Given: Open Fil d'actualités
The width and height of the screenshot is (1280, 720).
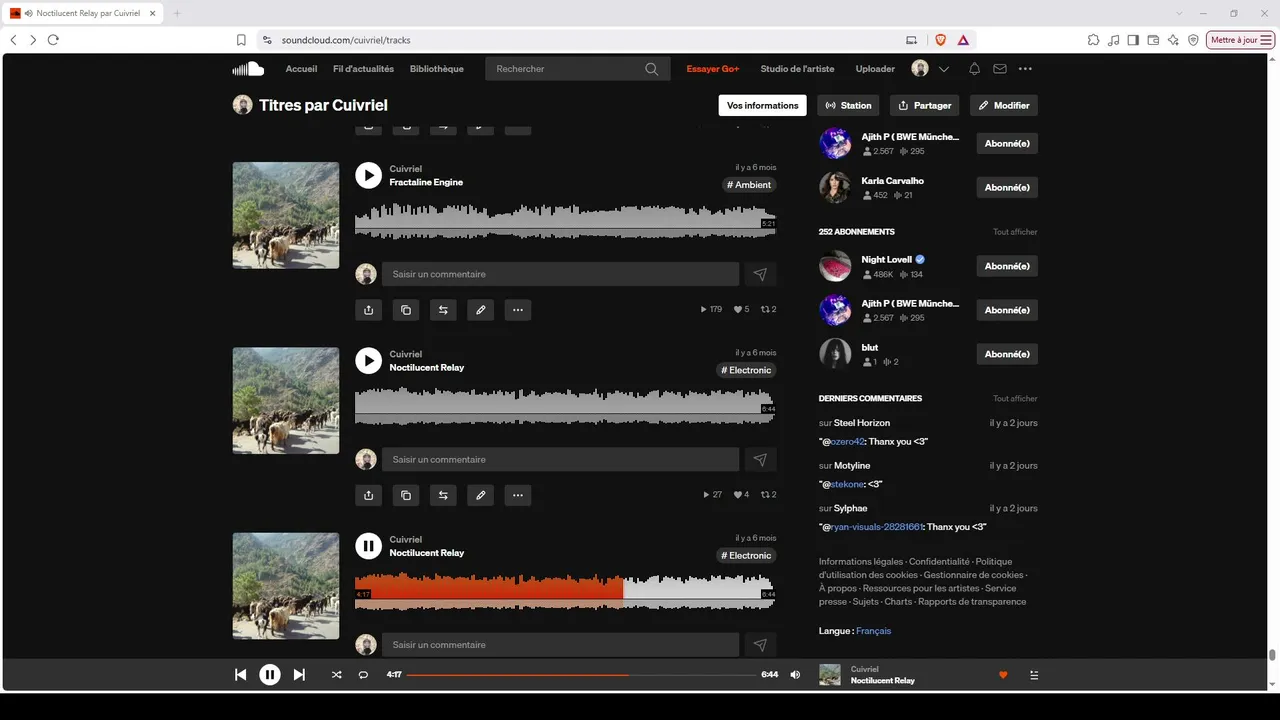Looking at the screenshot, I should tap(363, 69).
